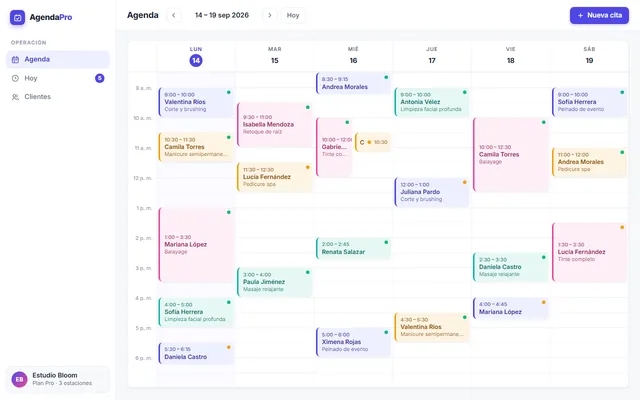Open Juliana Pardo Corte y brushing appointment
640x400 pixels.
tap(432, 192)
